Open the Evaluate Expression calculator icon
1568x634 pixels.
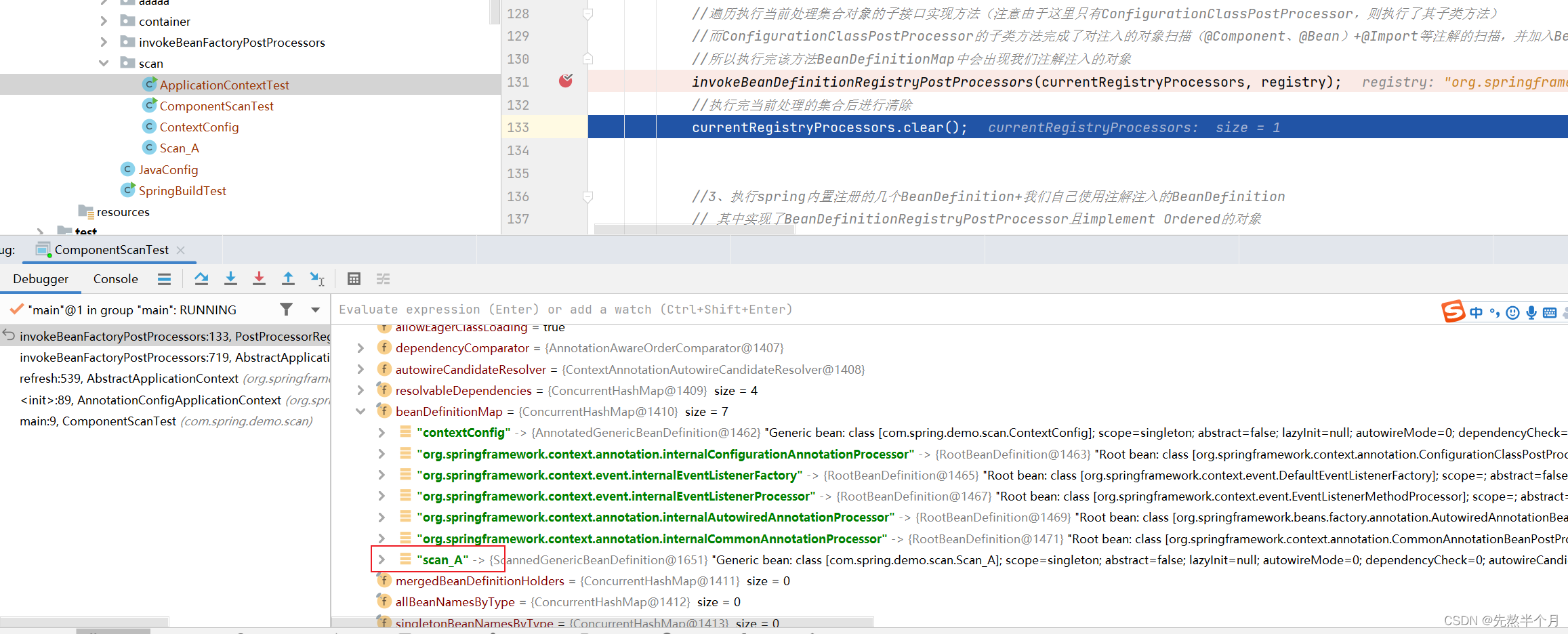click(x=354, y=278)
